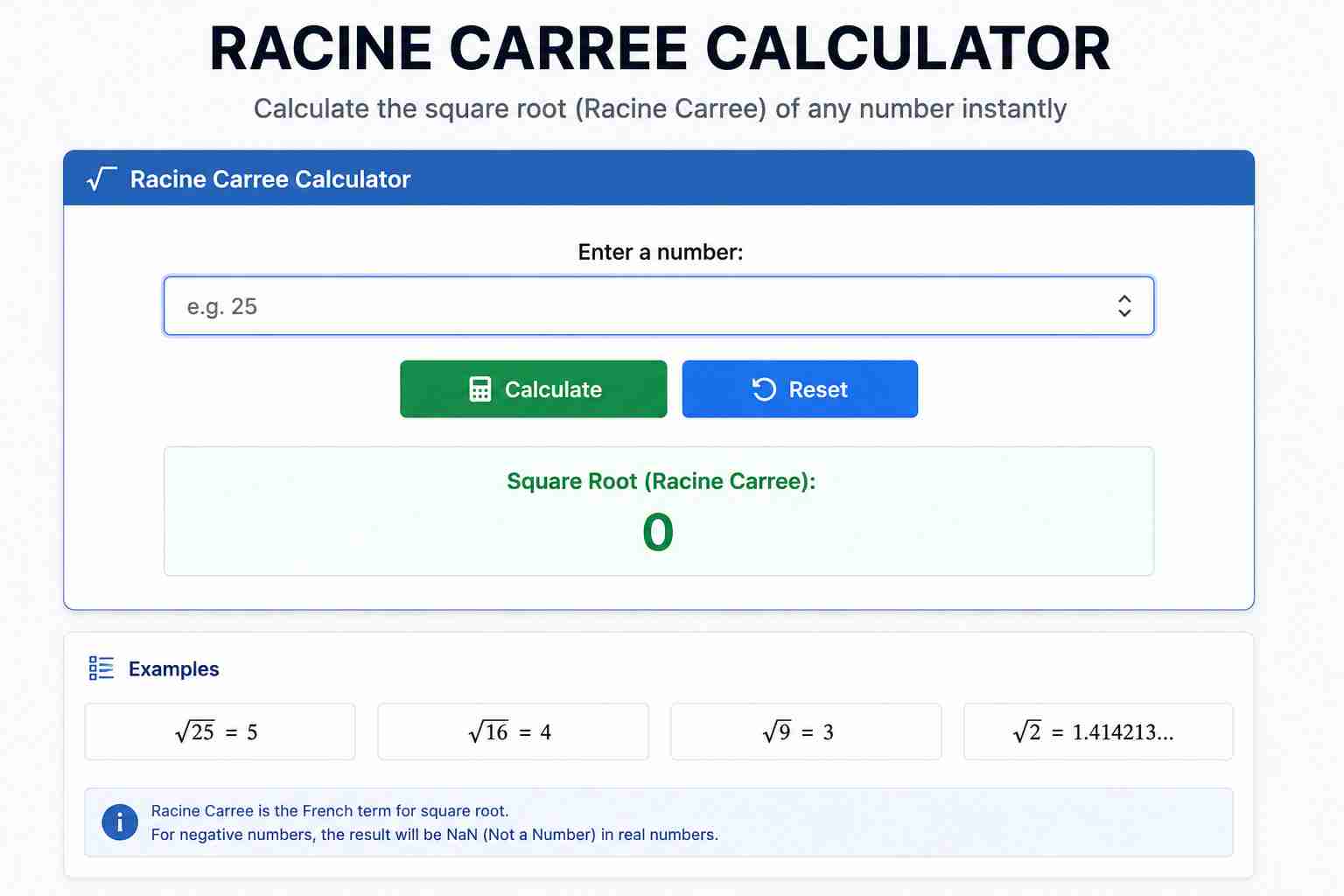Click the 'For negative numbers' NaN note line
The width and height of the screenshot is (1344, 896).
pos(434,835)
